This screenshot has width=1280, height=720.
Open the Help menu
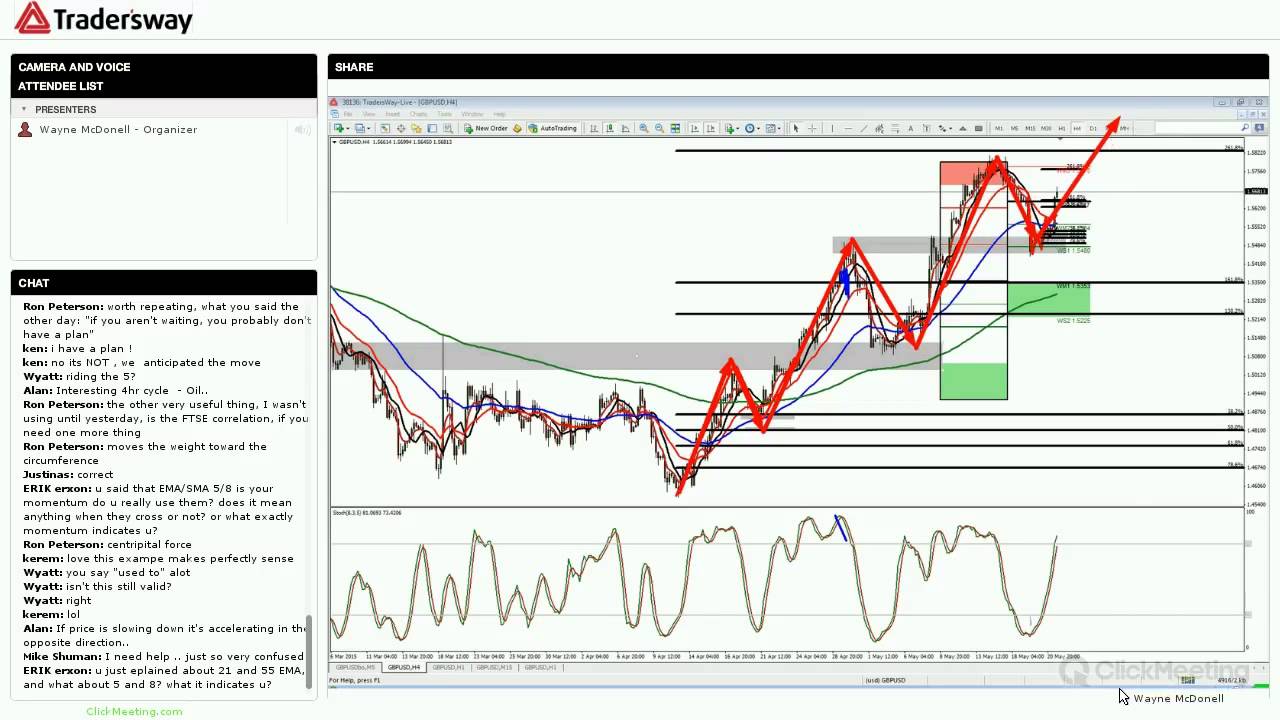(x=499, y=114)
